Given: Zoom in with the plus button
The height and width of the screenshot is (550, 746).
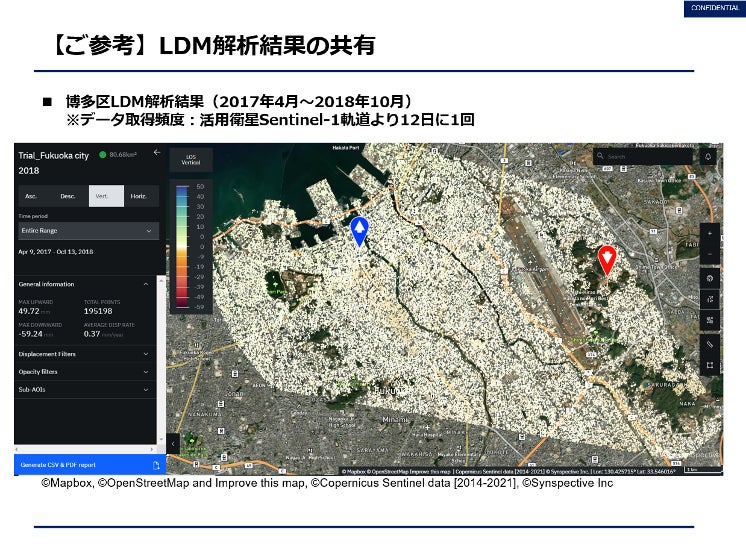Looking at the screenshot, I should click(709, 234).
